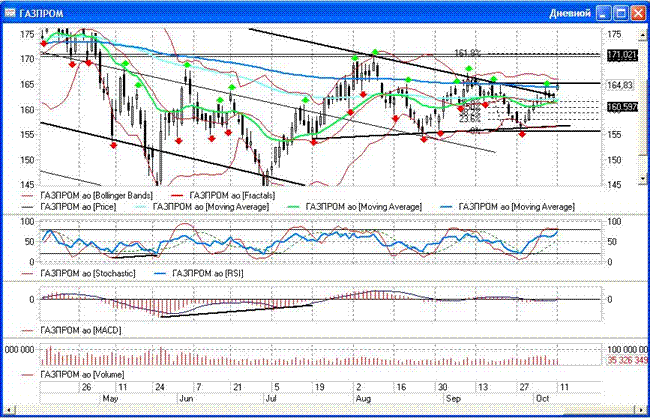Viewport: 650px width, 418px height.
Task: Select the blue Moving Average legend entry
Action: pos(507,206)
